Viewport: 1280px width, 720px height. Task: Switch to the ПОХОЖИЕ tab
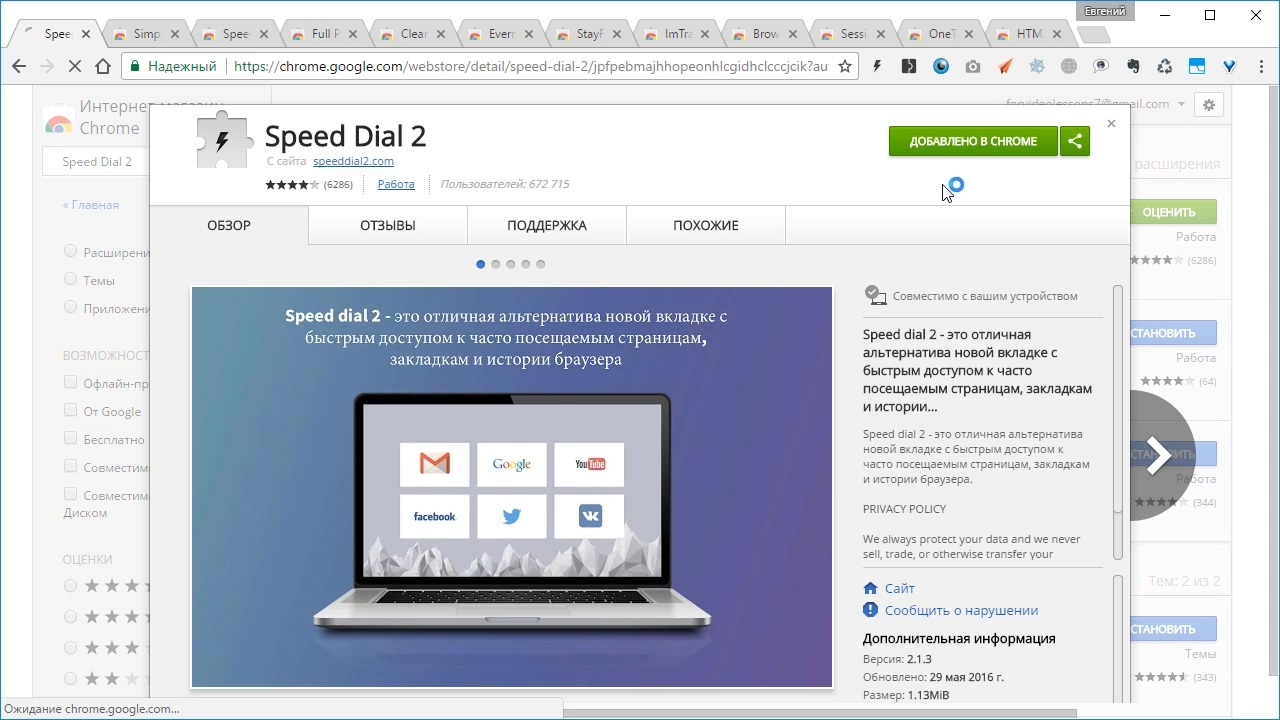tap(706, 225)
